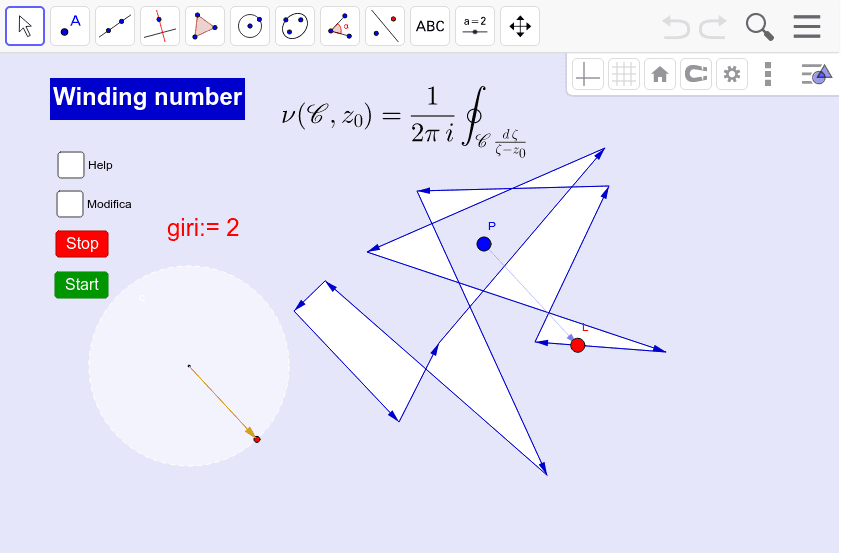Toggle the Algebra view style bar icon
Screen dimensions: 841x555
click(816, 74)
